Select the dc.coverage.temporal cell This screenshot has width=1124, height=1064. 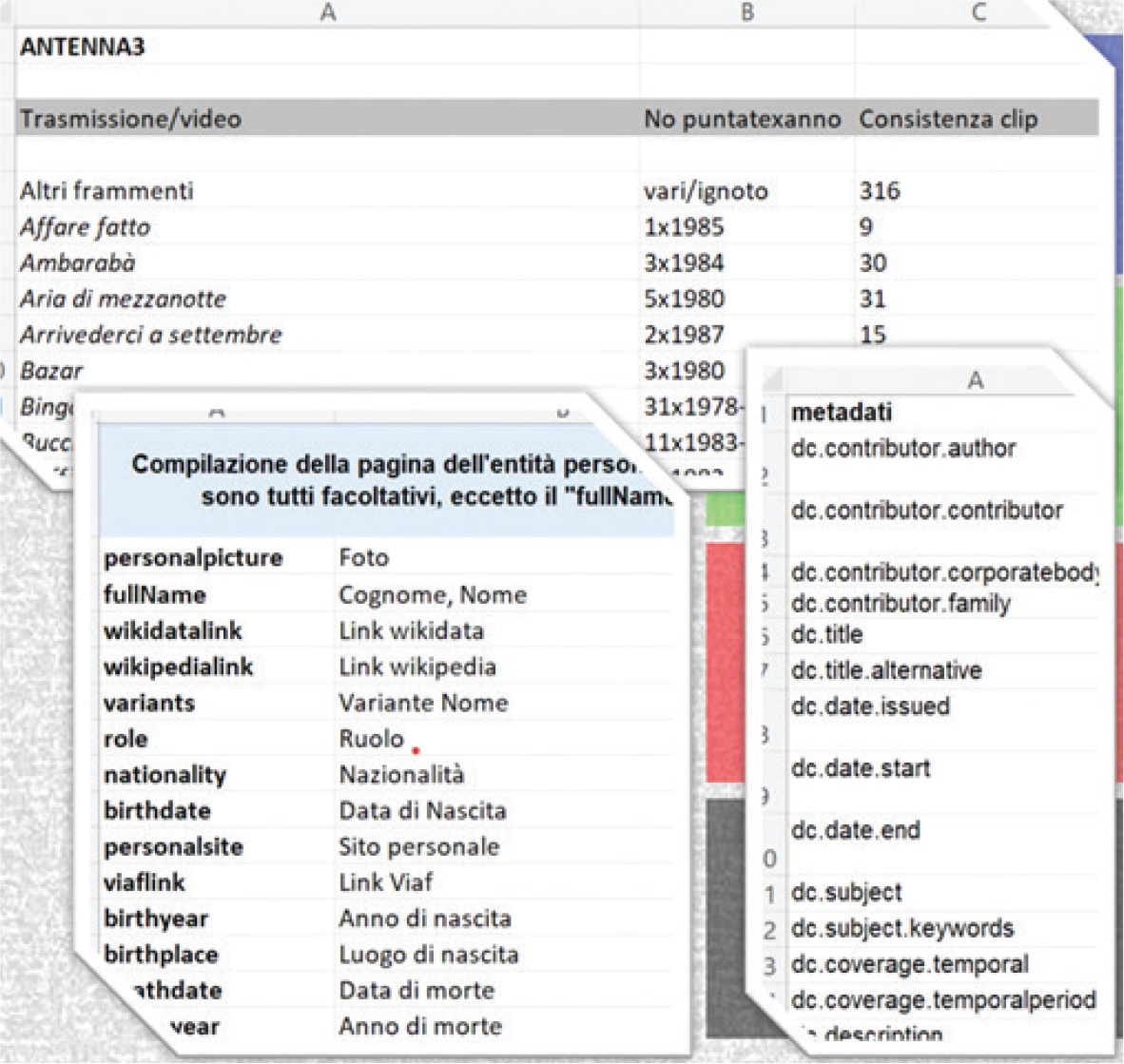[942, 964]
